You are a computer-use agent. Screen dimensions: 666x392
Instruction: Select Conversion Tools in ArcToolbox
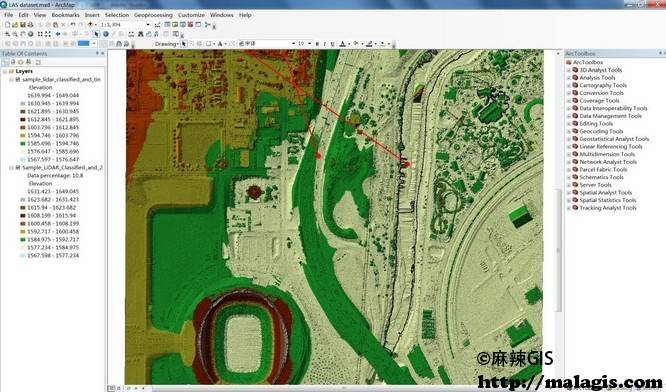click(601, 93)
